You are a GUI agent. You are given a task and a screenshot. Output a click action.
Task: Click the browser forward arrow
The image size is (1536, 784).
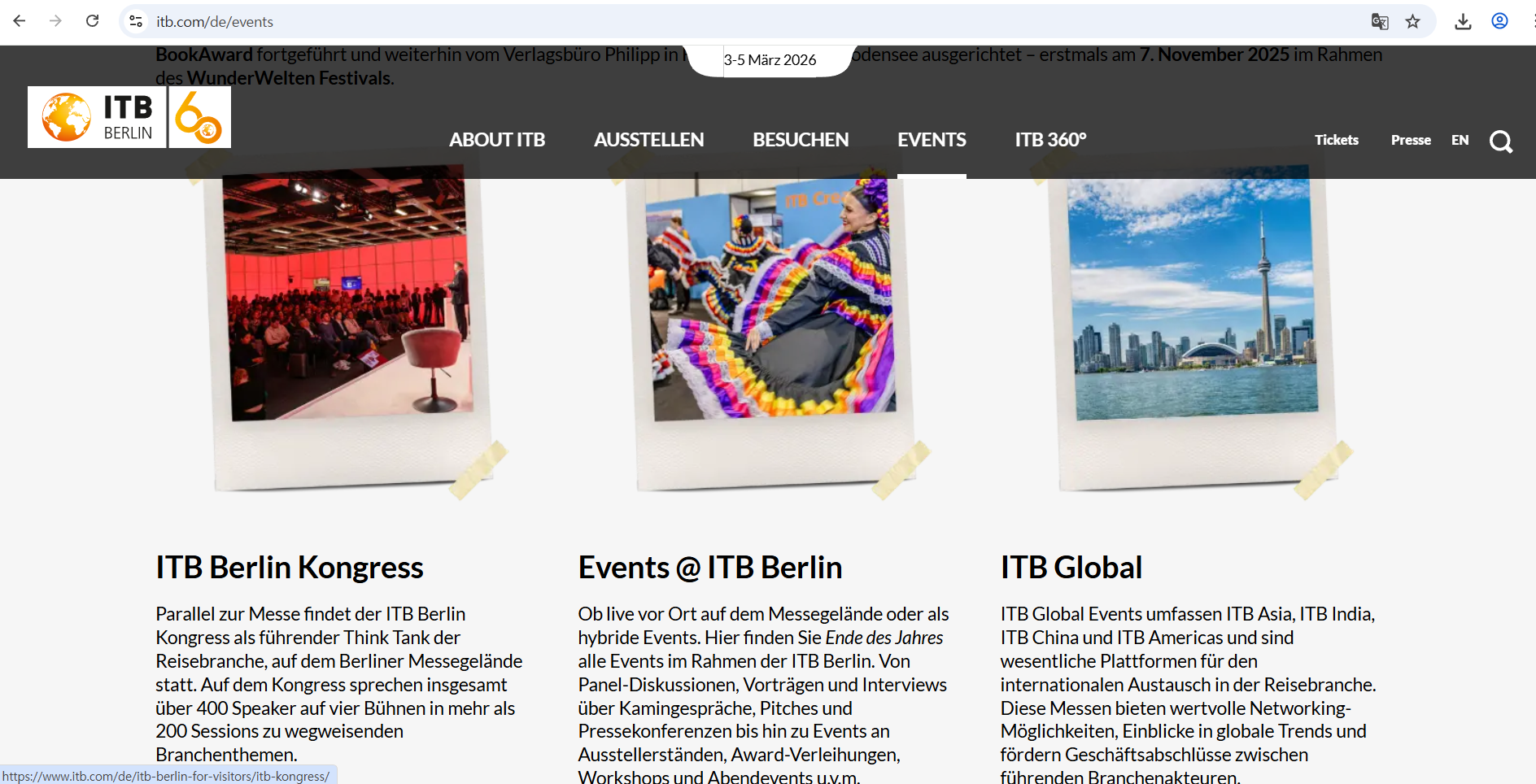pyautogui.click(x=55, y=21)
